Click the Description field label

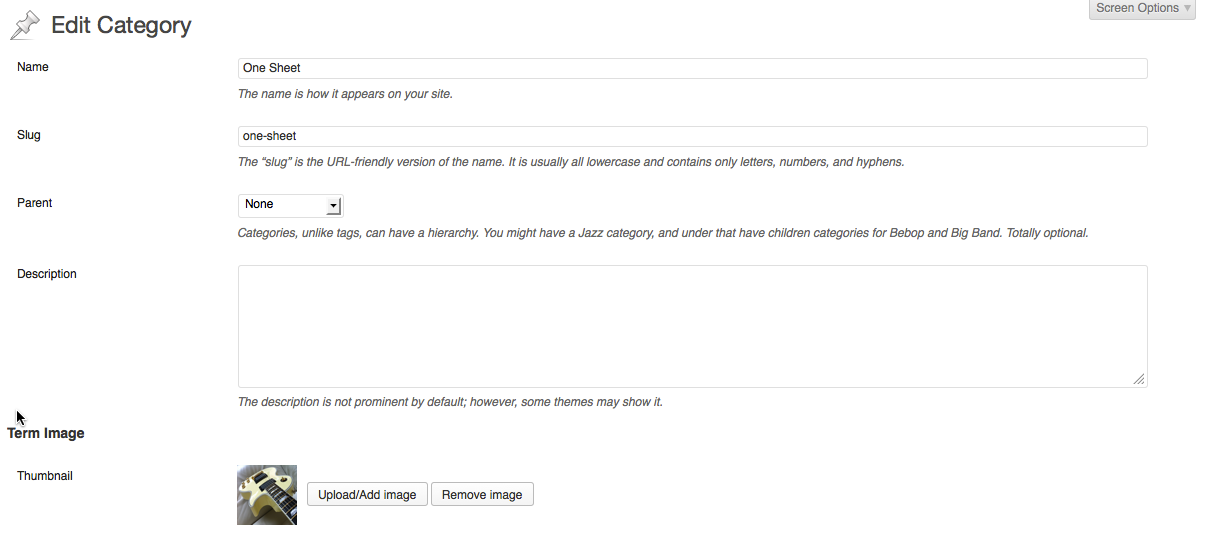tap(47, 274)
